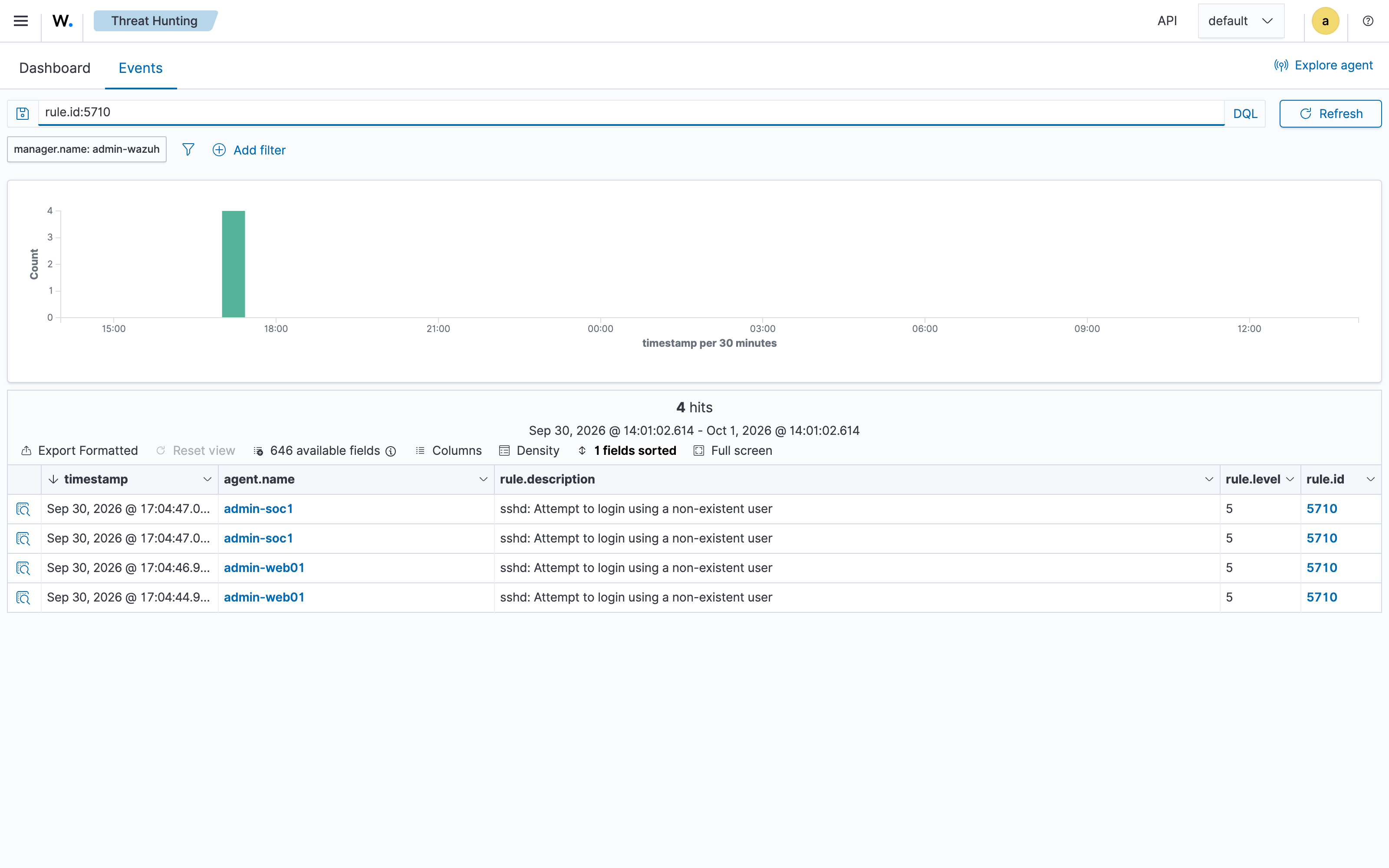Image resolution: width=1389 pixels, height=868 pixels.
Task: Select the Events tab
Action: click(141, 68)
